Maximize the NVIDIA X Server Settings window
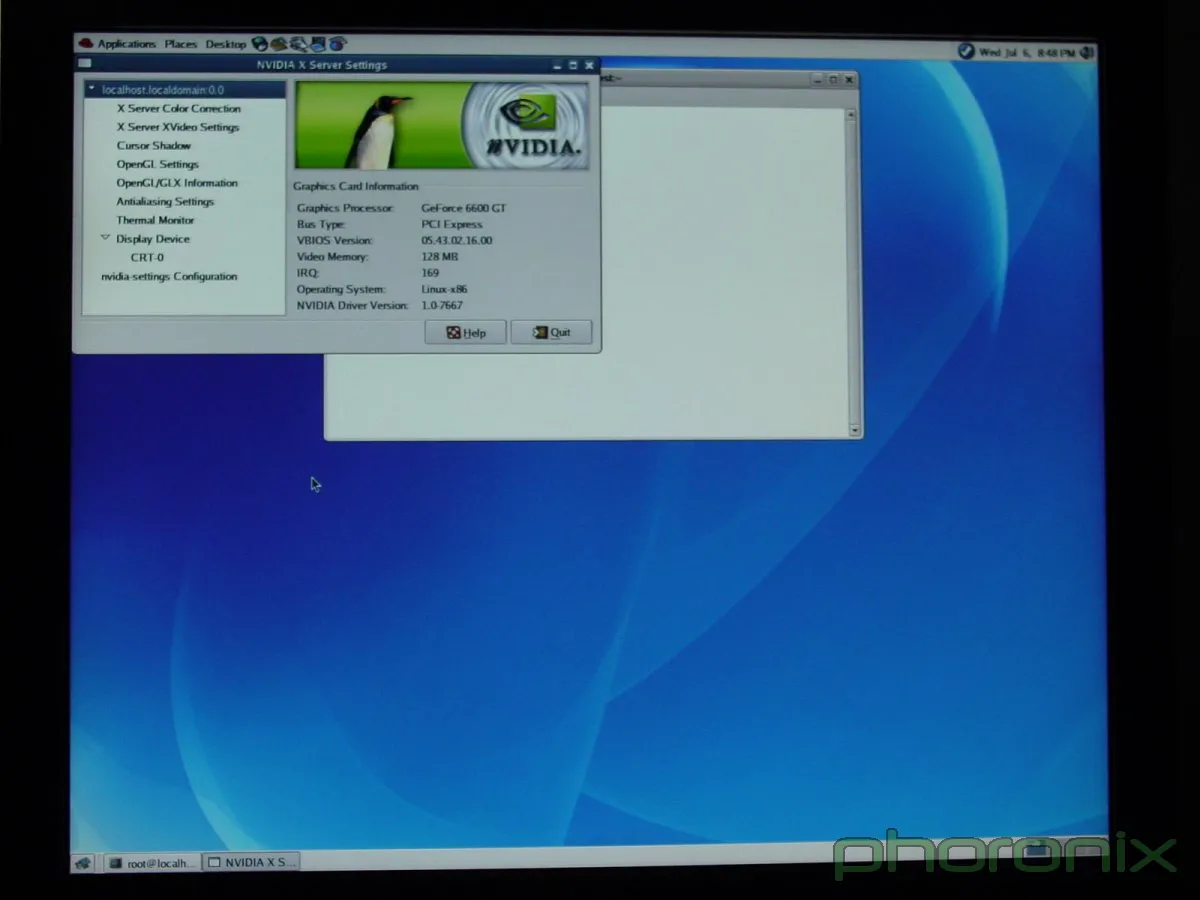The image size is (1200, 900). click(573, 65)
